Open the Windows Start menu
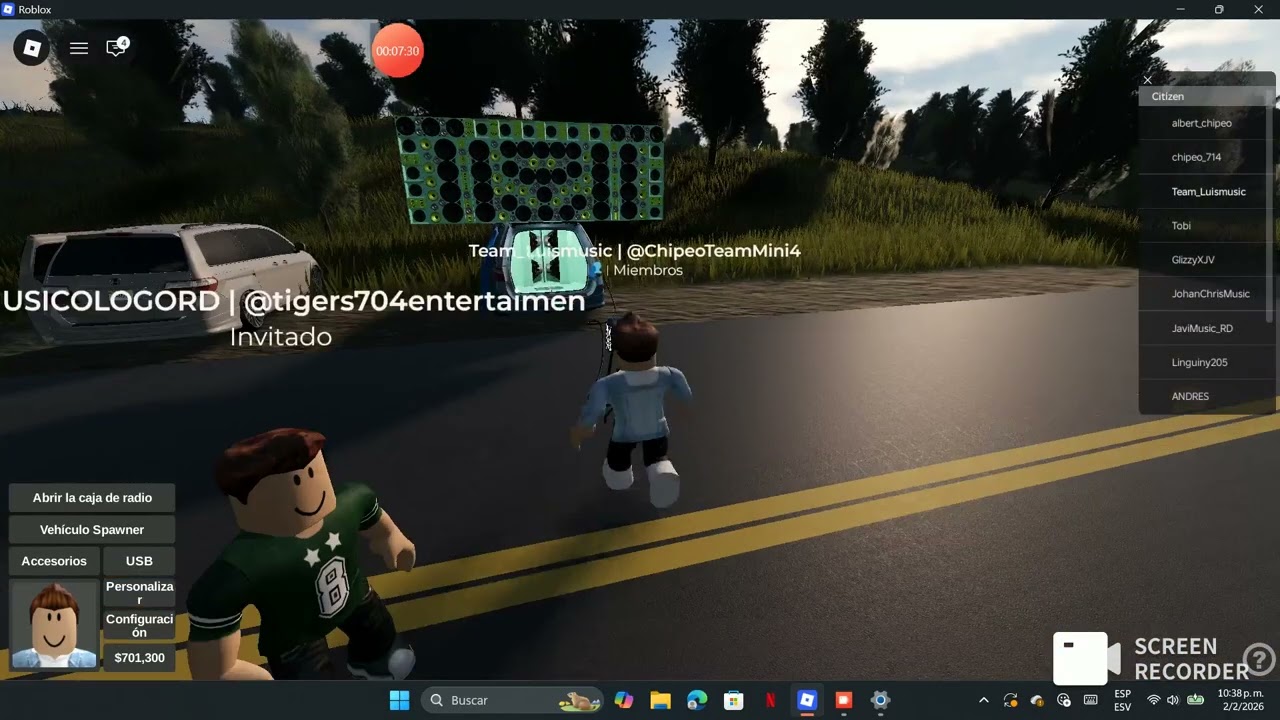1280x720 pixels. click(x=399, y=700)
